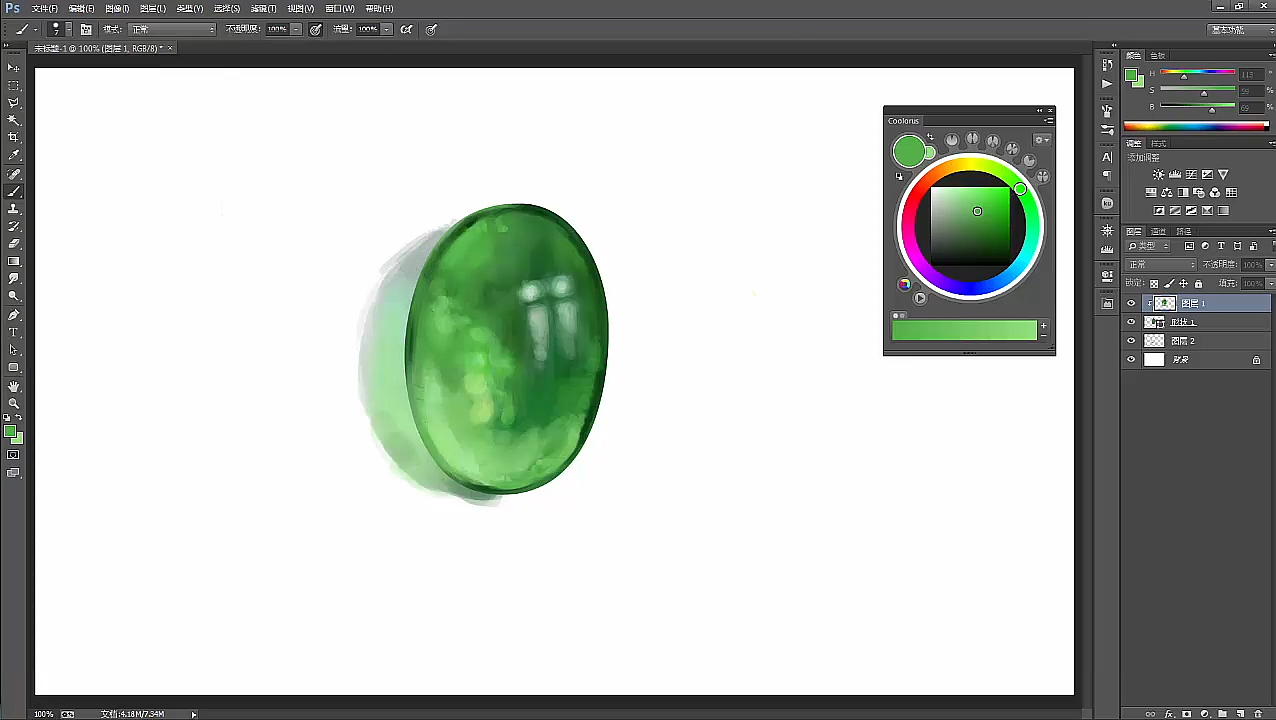Toggle lock transparent pixels in Layers panel
The height and width of the screenshot is (720, 1276).
pos(1154,284)
